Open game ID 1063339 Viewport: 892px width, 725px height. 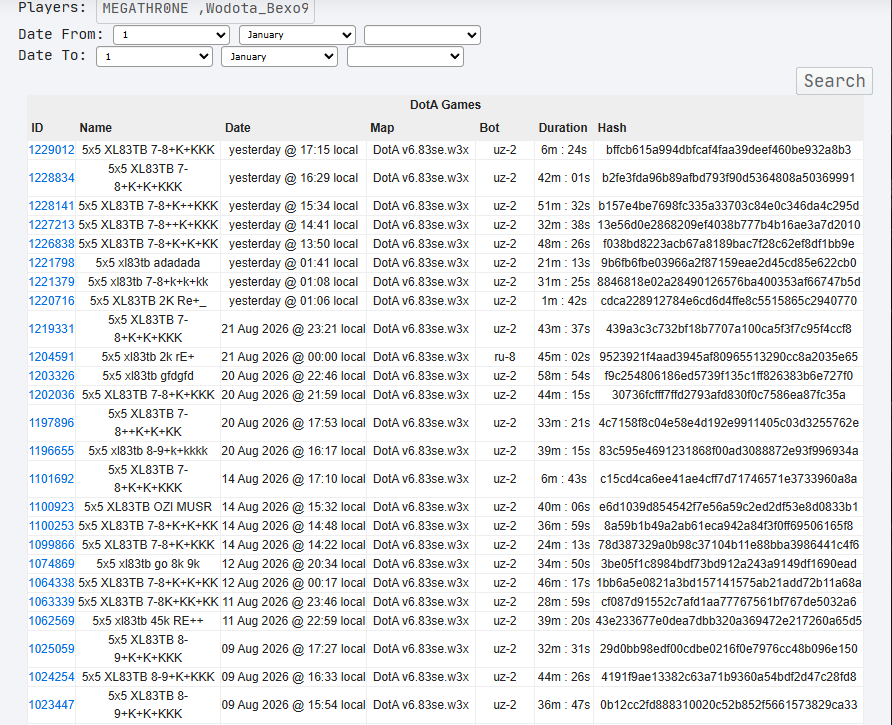[51, 602]
